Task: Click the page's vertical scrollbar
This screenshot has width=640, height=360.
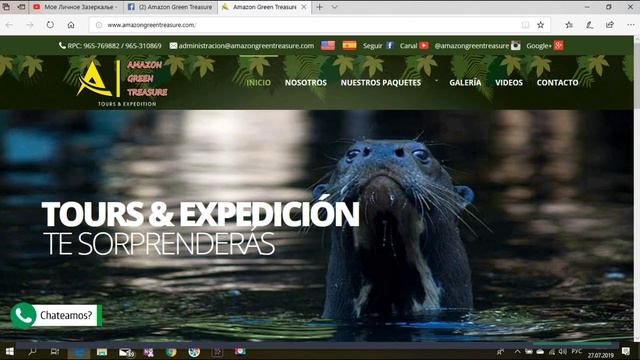Action: coord(637,188)
